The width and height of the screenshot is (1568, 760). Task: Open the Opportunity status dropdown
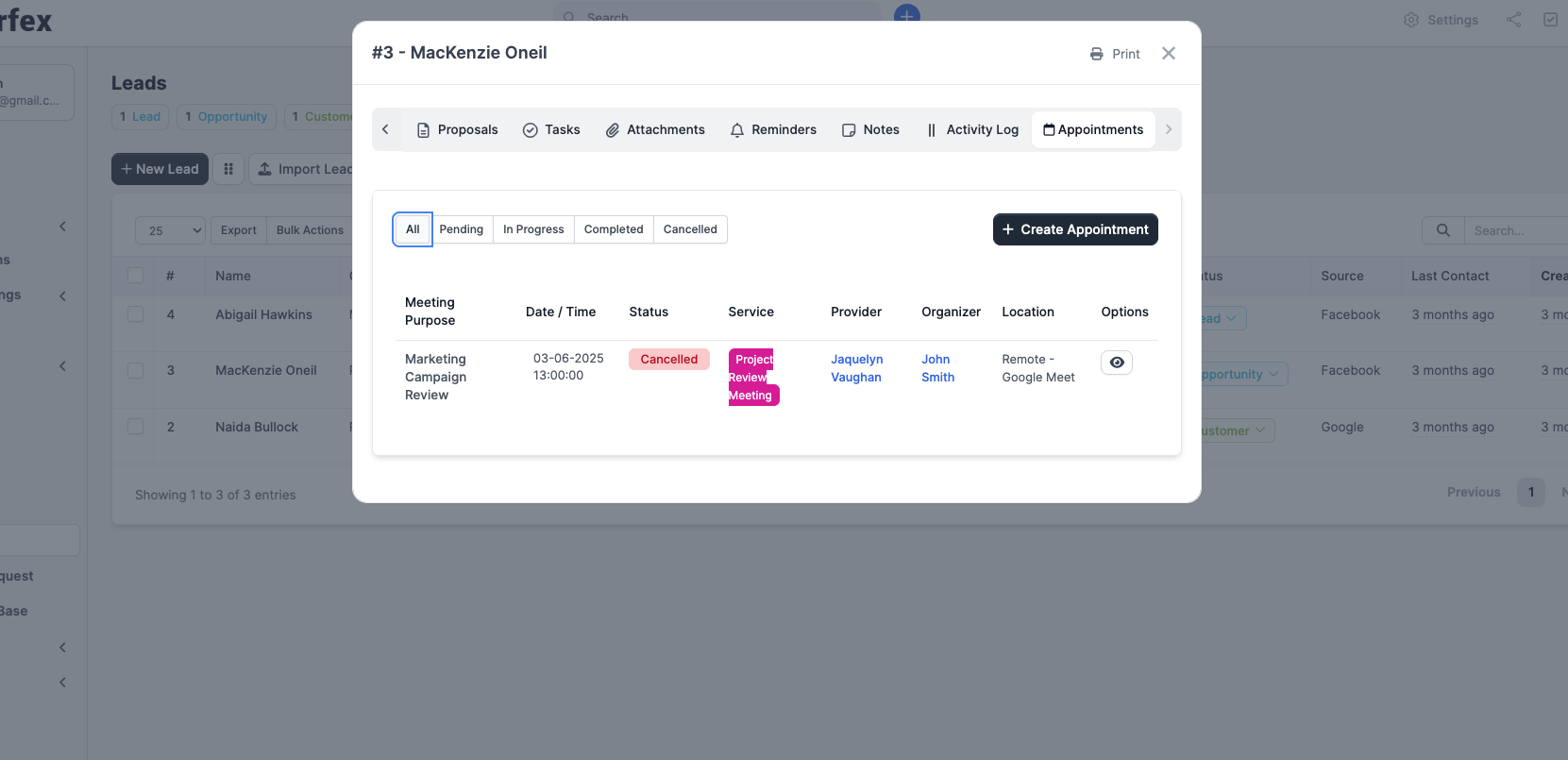point(1240,374)
